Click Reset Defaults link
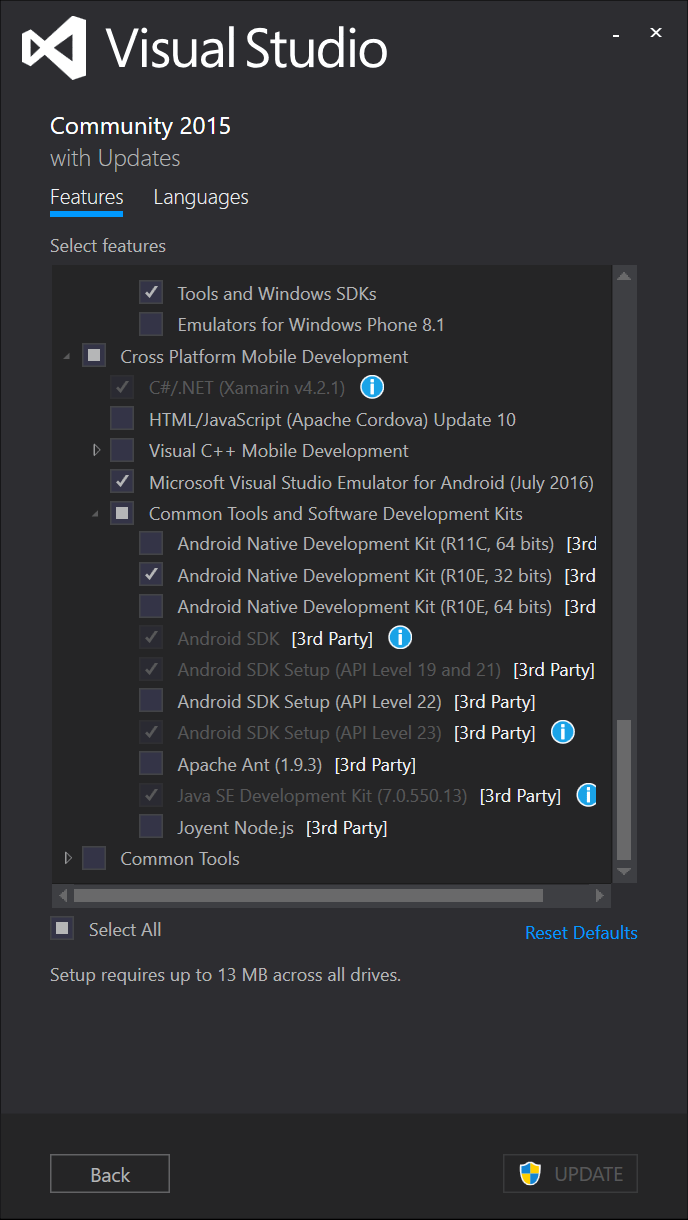688x1220 pixels. pyautogui.click(x=581, y=932)
